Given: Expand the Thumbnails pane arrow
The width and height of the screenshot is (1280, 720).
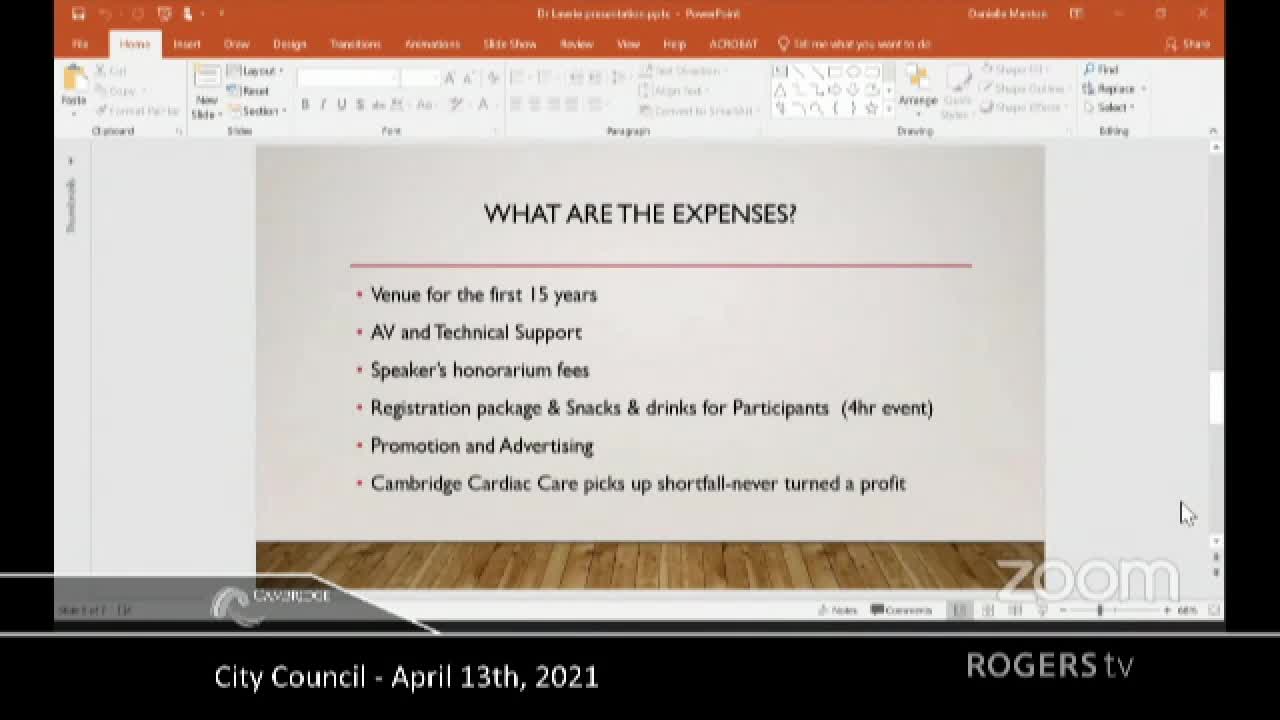Looking at the screenshot, I should [x=70, y=160].
